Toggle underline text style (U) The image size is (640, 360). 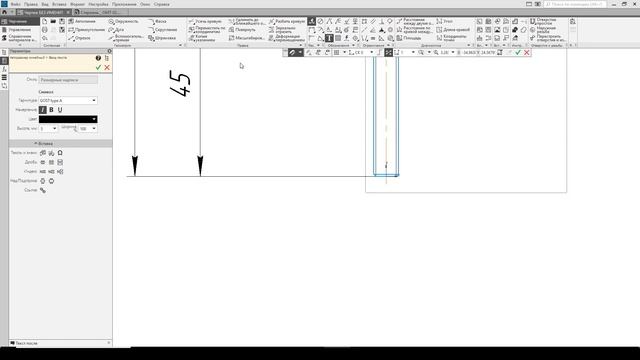(x=60, y=110)
